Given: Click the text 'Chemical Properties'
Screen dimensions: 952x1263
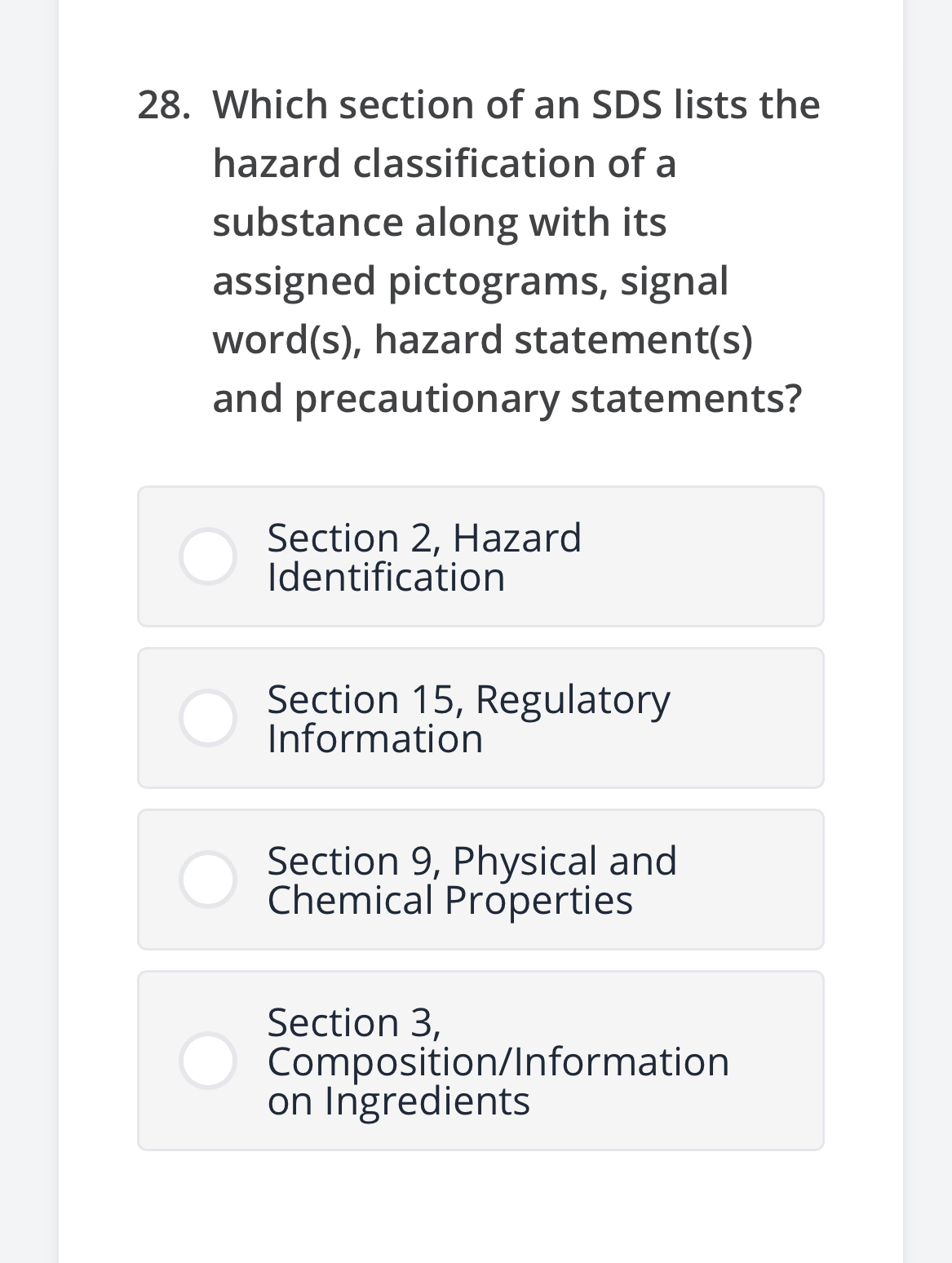Looking at the screenshot, I should (x=449, y=899).
